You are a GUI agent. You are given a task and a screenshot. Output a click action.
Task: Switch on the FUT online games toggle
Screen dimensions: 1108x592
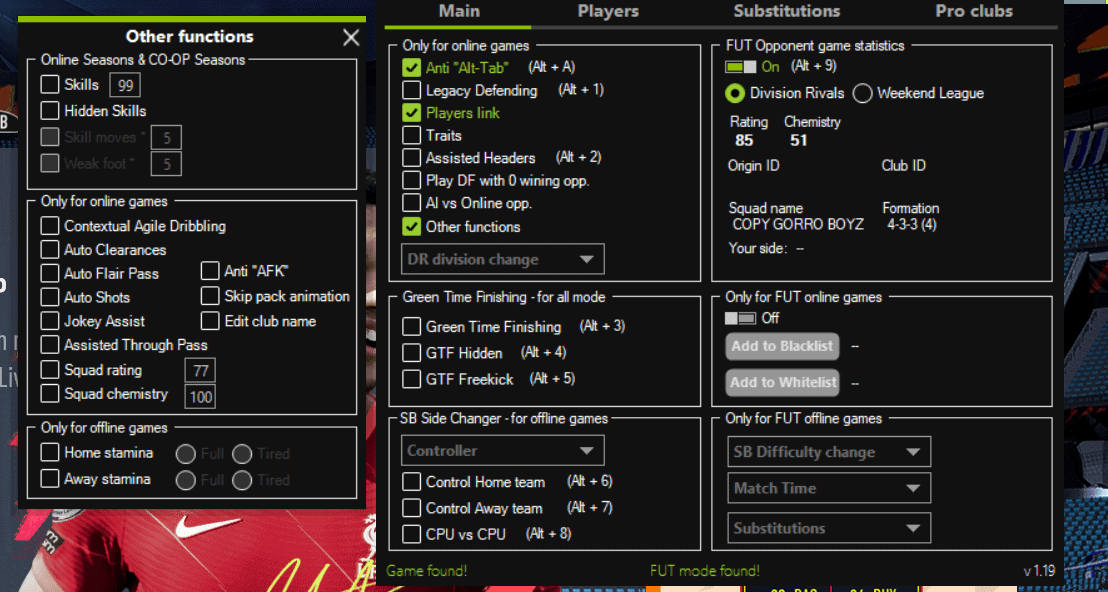(x=740, y=318)
